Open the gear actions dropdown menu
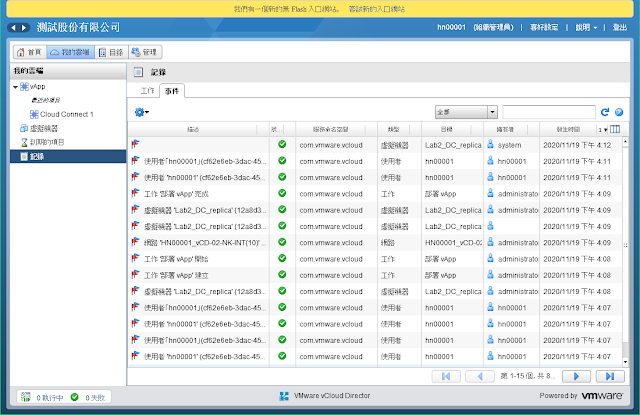 (142, 112)
